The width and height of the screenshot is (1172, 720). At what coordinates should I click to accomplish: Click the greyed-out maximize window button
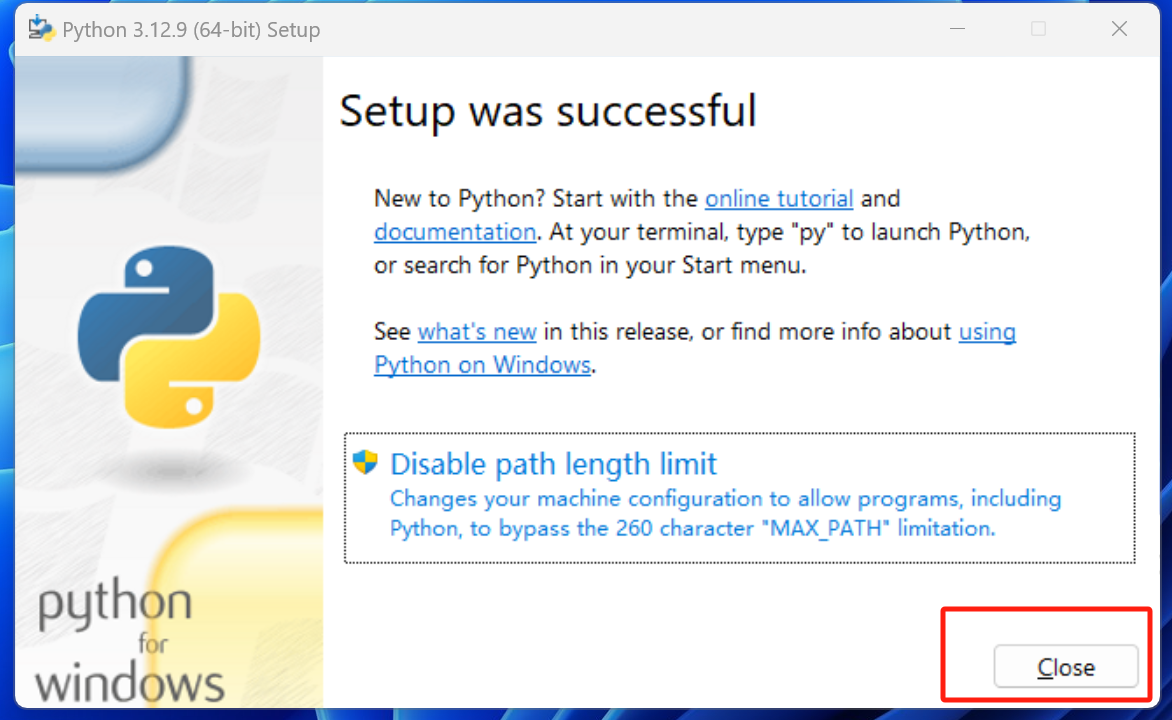click(x=1038, y=29)
